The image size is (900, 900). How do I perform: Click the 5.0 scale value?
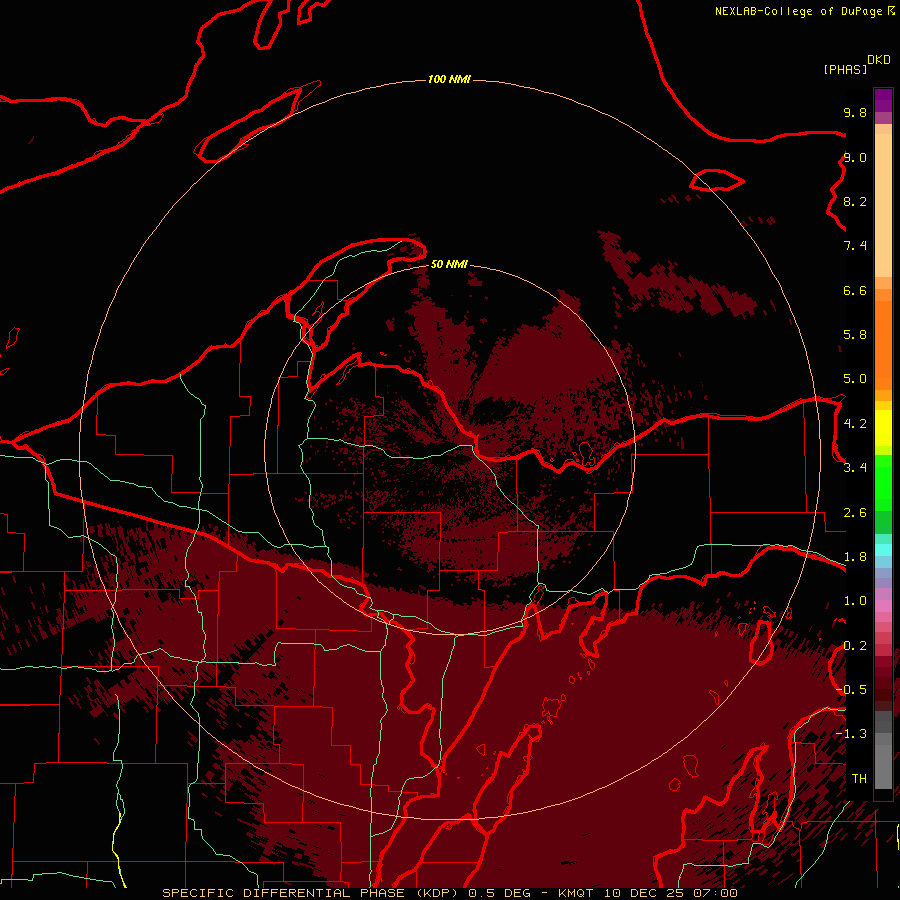(x=855, y=379)
